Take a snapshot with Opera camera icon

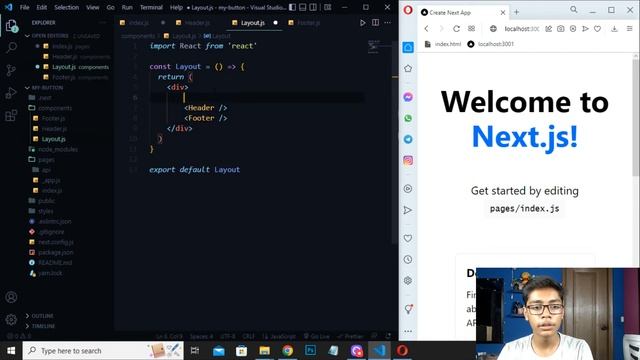560,29
